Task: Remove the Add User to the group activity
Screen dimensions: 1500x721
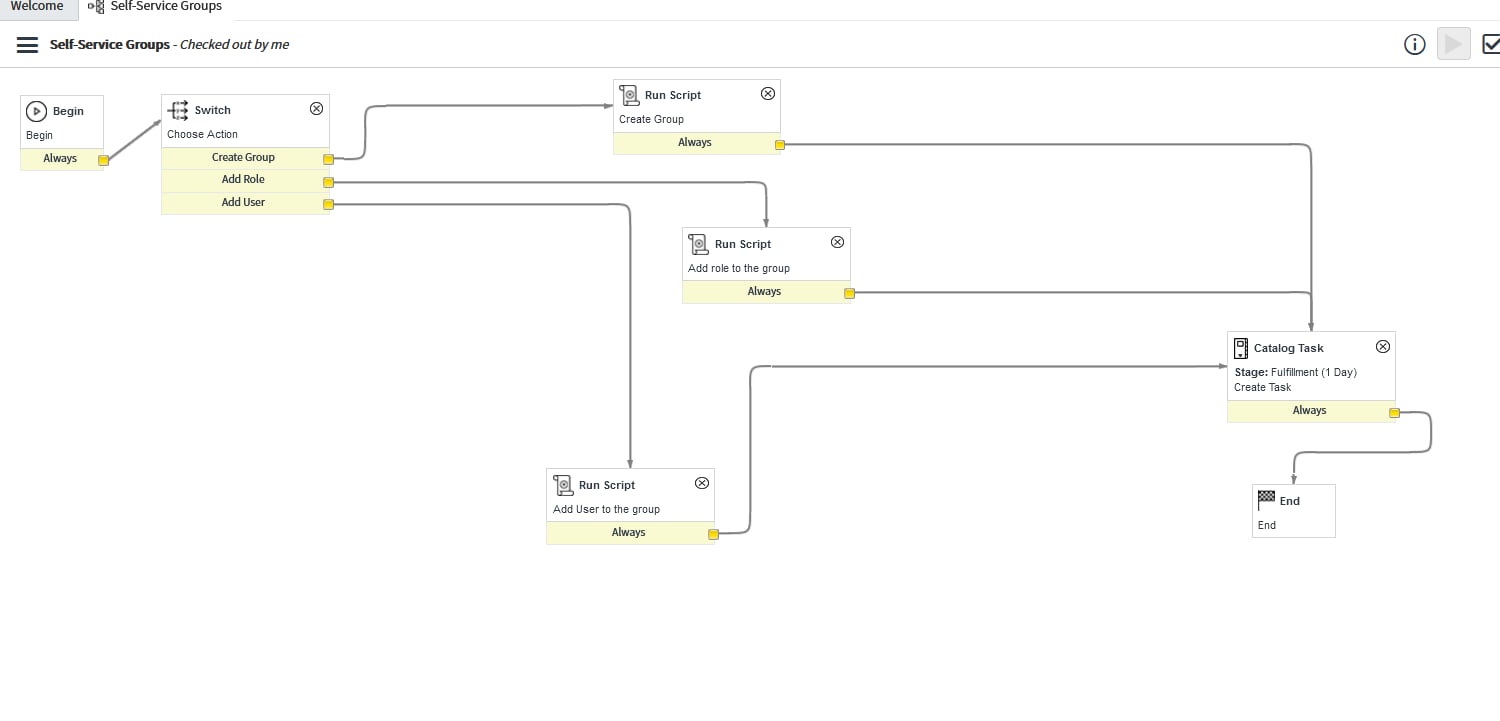Action: [702, 483]
